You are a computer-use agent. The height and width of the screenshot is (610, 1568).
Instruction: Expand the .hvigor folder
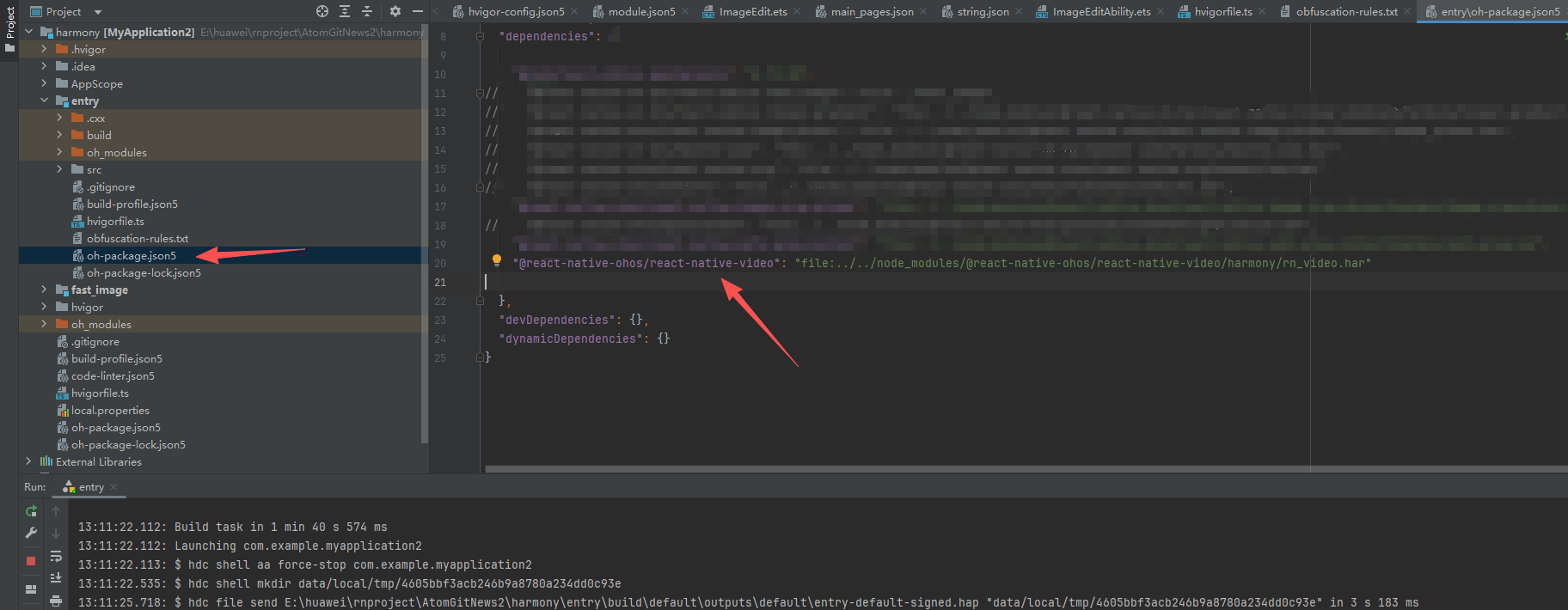point(45,49)
